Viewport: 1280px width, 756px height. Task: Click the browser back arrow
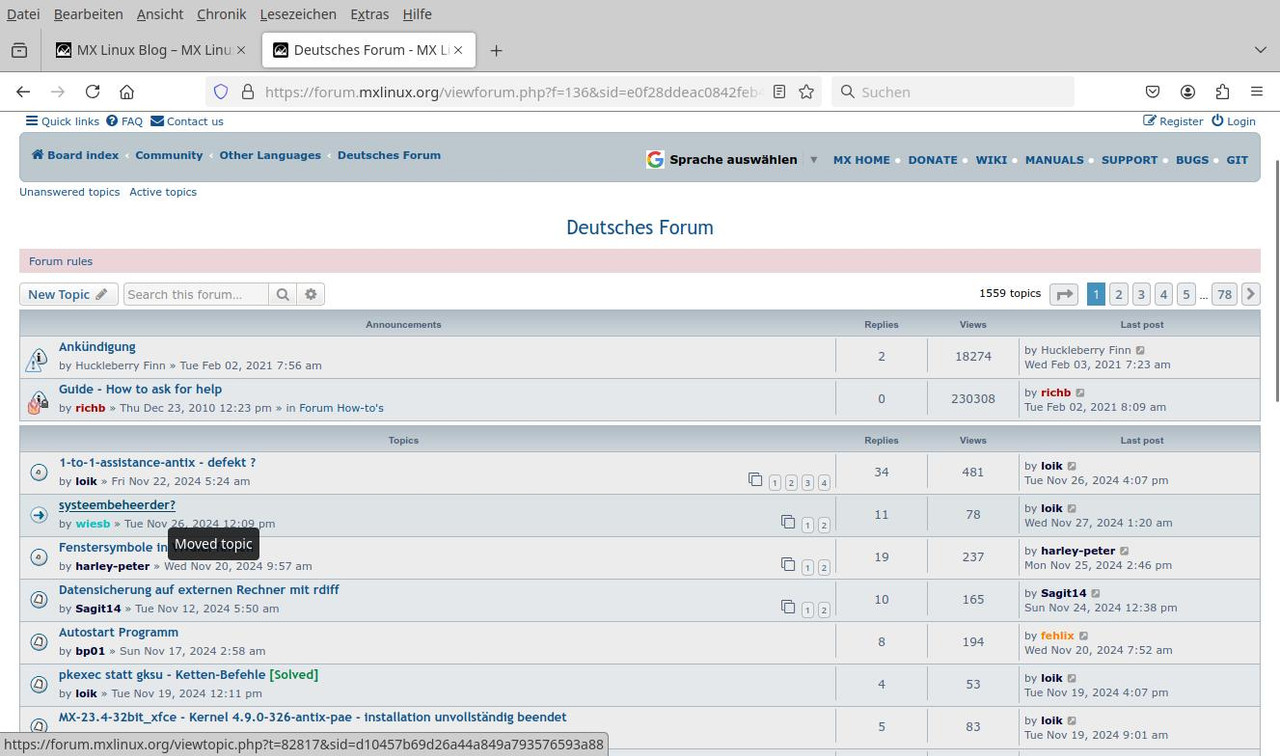coord(23,91)
